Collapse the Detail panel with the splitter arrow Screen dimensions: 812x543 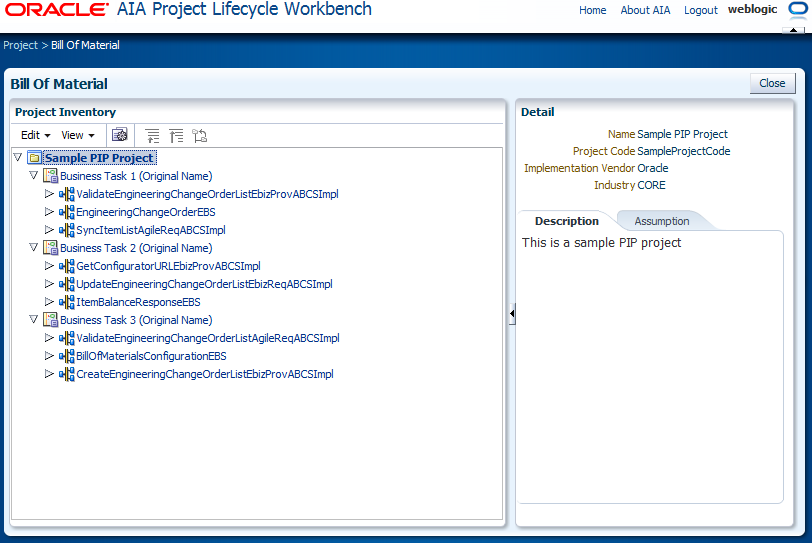tap(512, 313)
